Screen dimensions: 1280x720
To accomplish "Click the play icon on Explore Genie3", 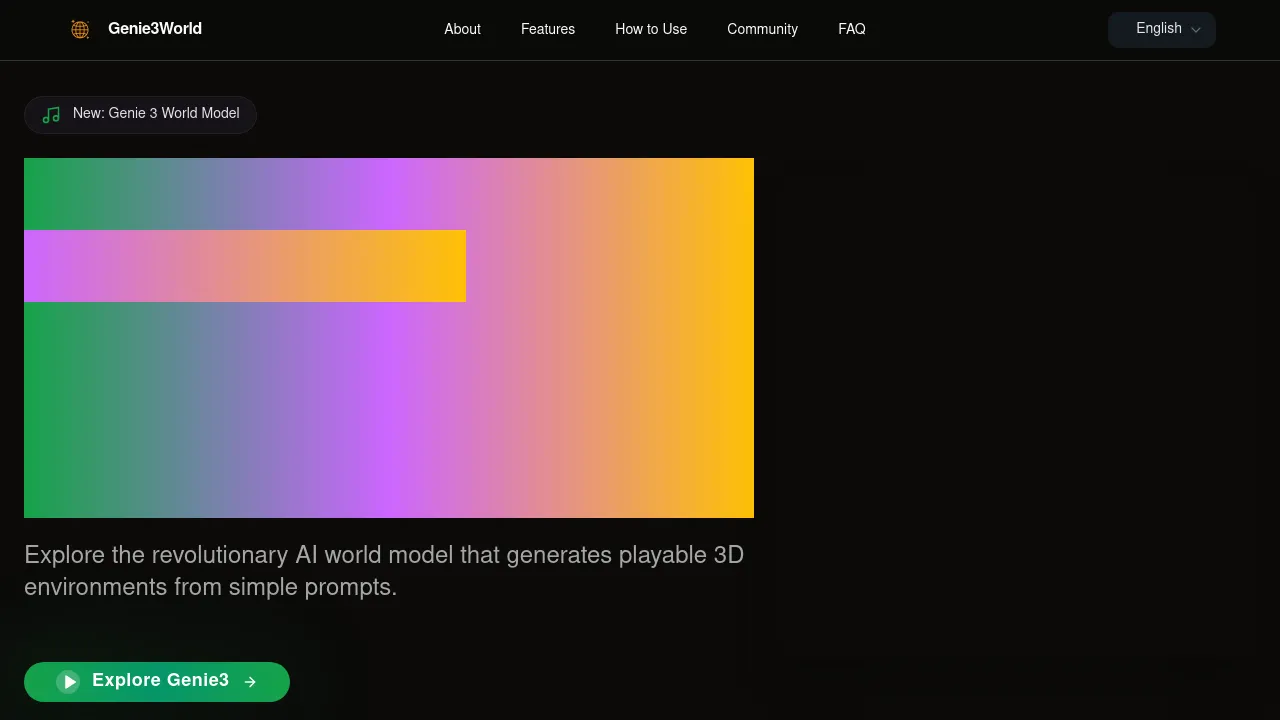I will click(68, 682).
